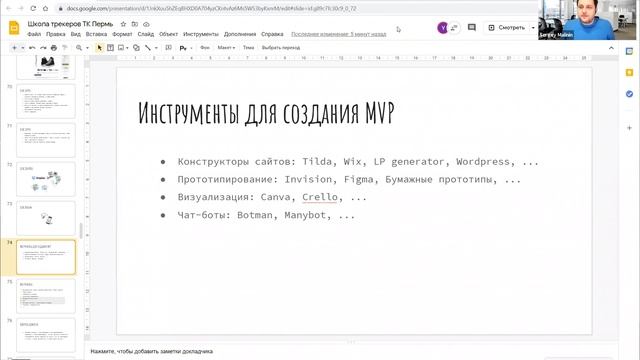Screen dimensions: 640x360
Task: Select slide 75 thumbnail
Action: pyautogui.click(x=46, y=296)
